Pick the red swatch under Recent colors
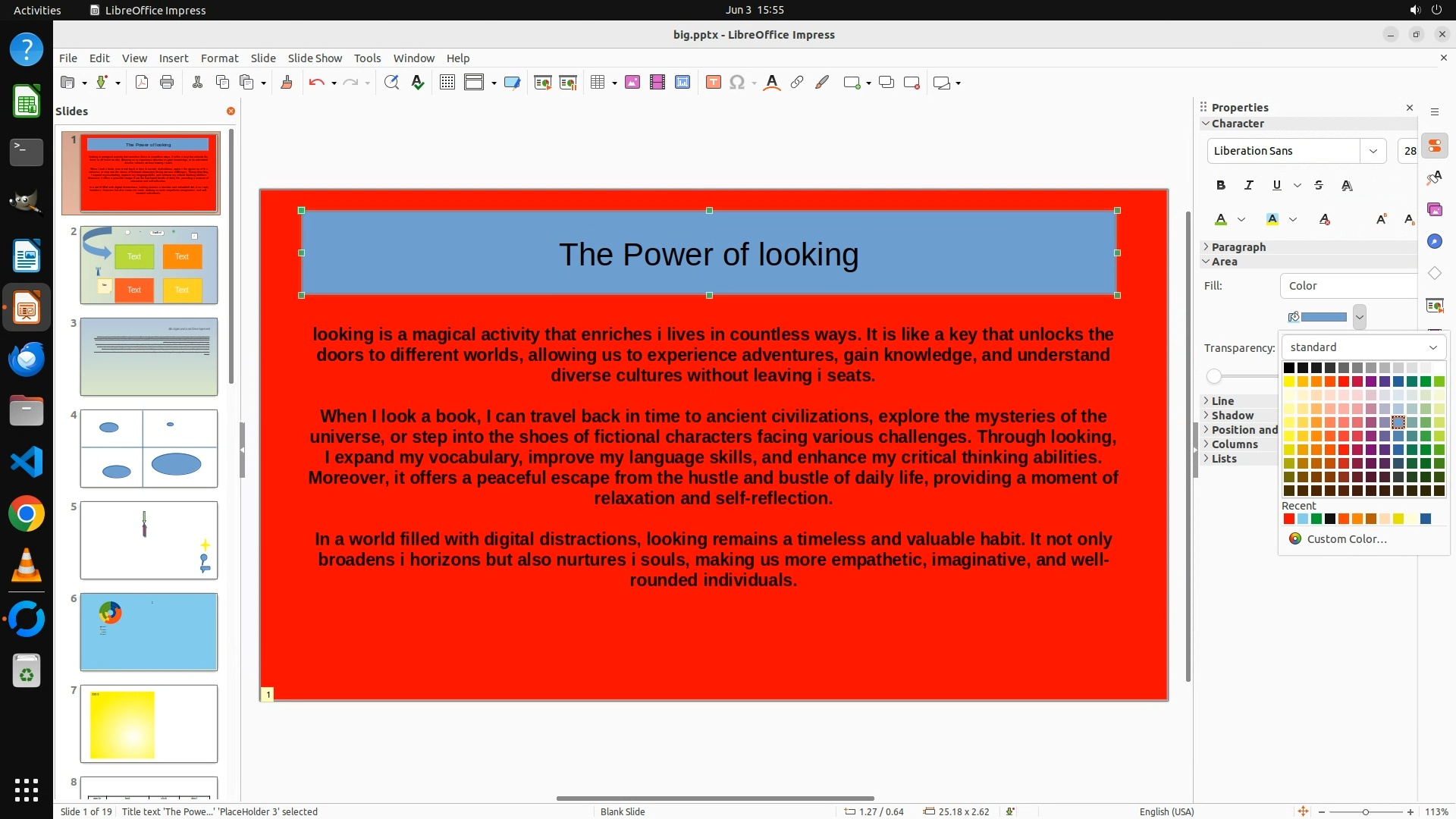This screenshot has height=819, width=1456. pyautogui.click(x=1288, y=519)
